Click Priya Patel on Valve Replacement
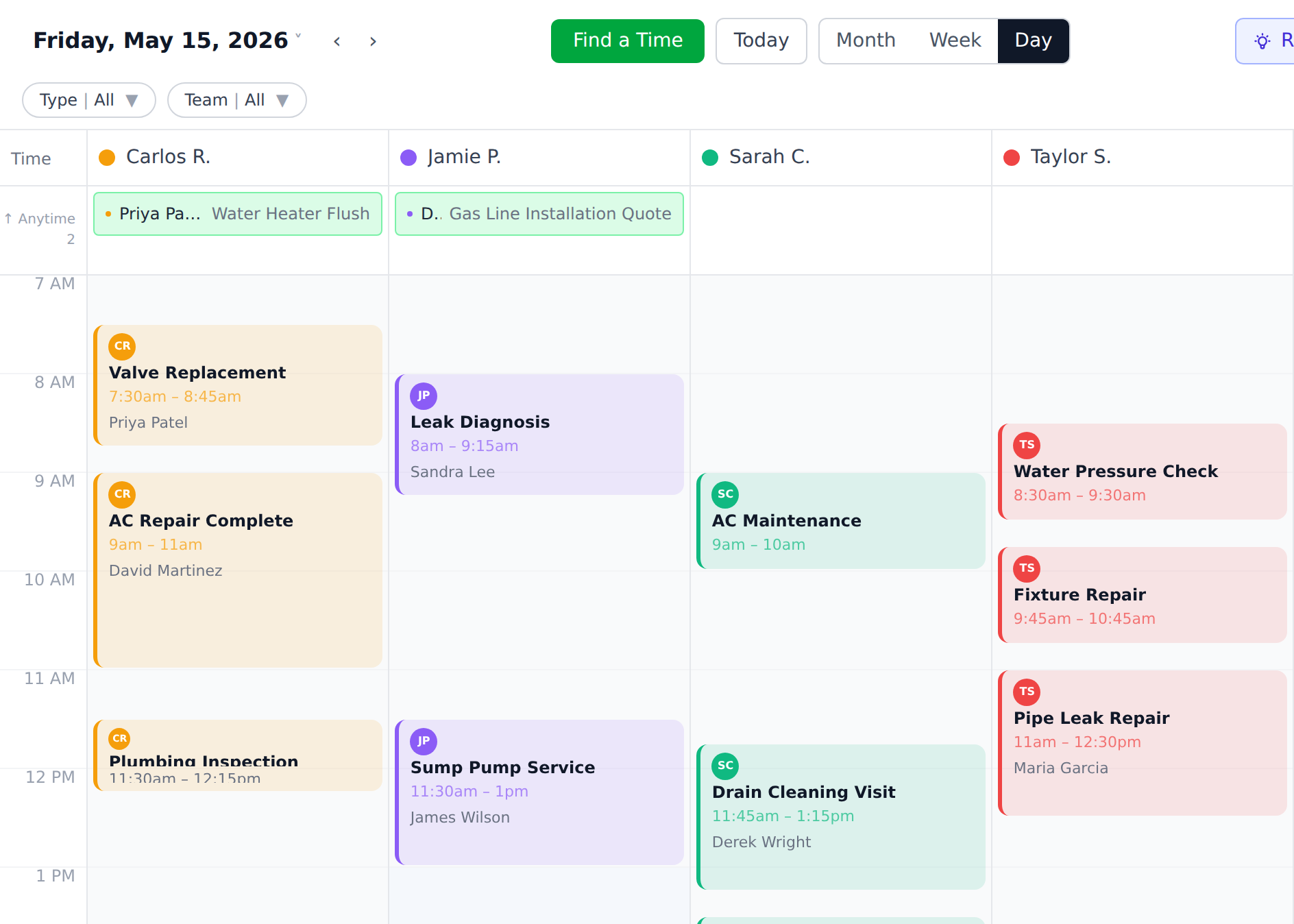 148,422
